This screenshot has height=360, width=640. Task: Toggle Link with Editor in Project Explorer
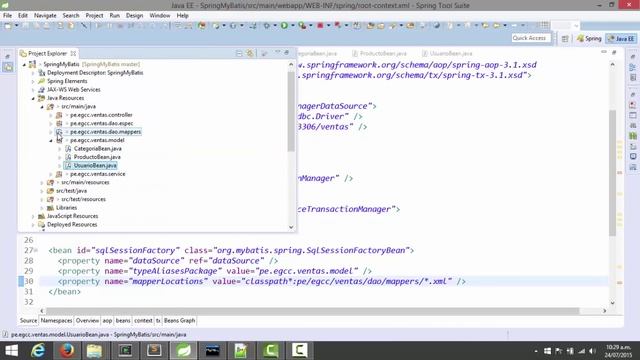click(x=250, y=53)
